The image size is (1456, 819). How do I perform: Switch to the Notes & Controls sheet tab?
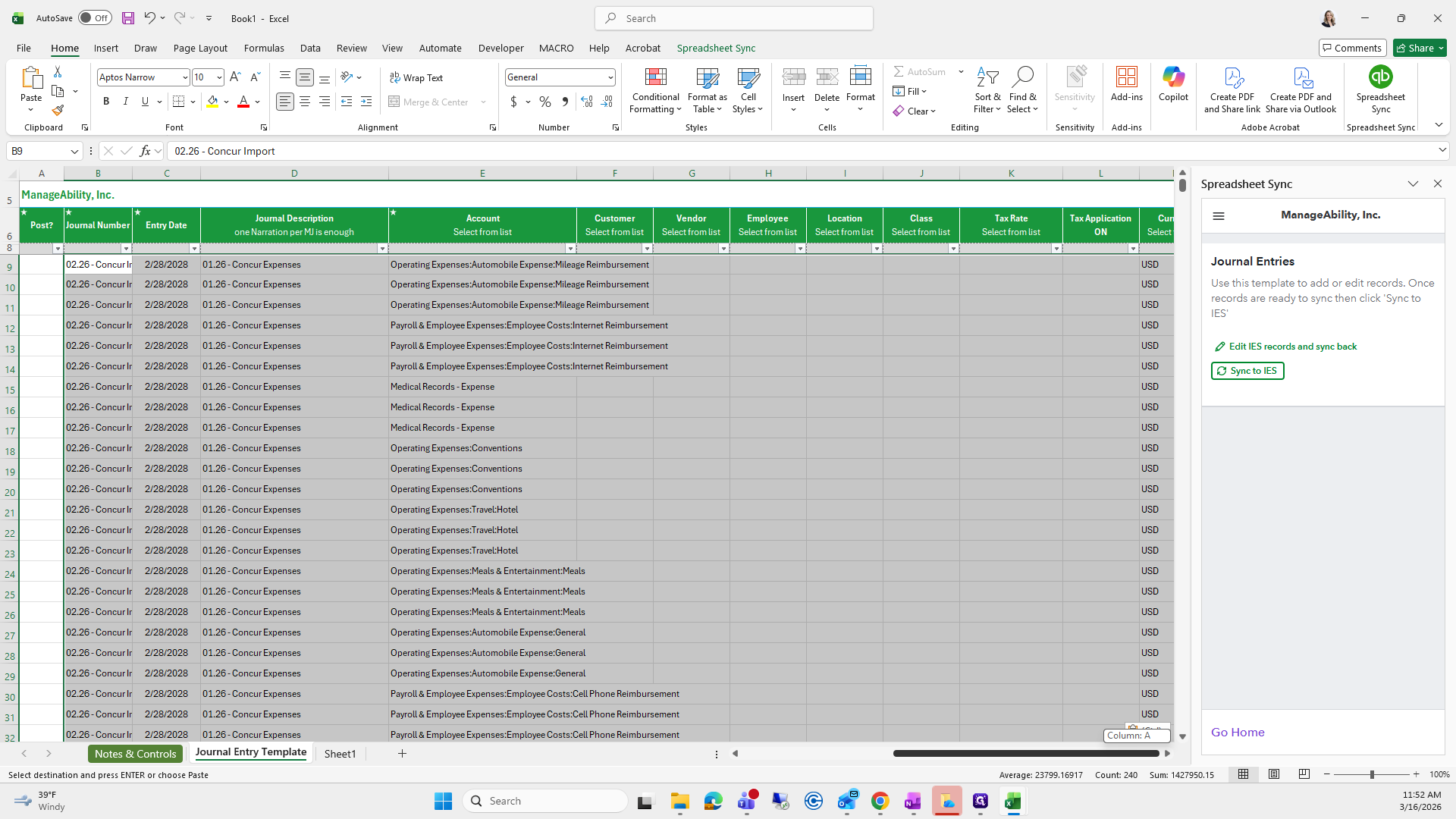coord(135,754)
